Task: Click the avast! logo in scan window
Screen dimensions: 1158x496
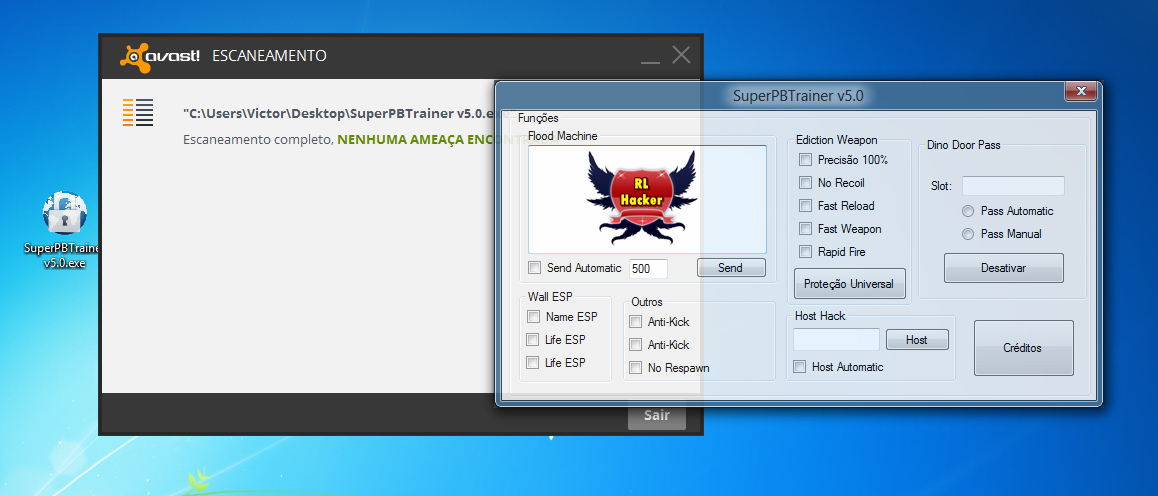Action: [x=160, y=57]
